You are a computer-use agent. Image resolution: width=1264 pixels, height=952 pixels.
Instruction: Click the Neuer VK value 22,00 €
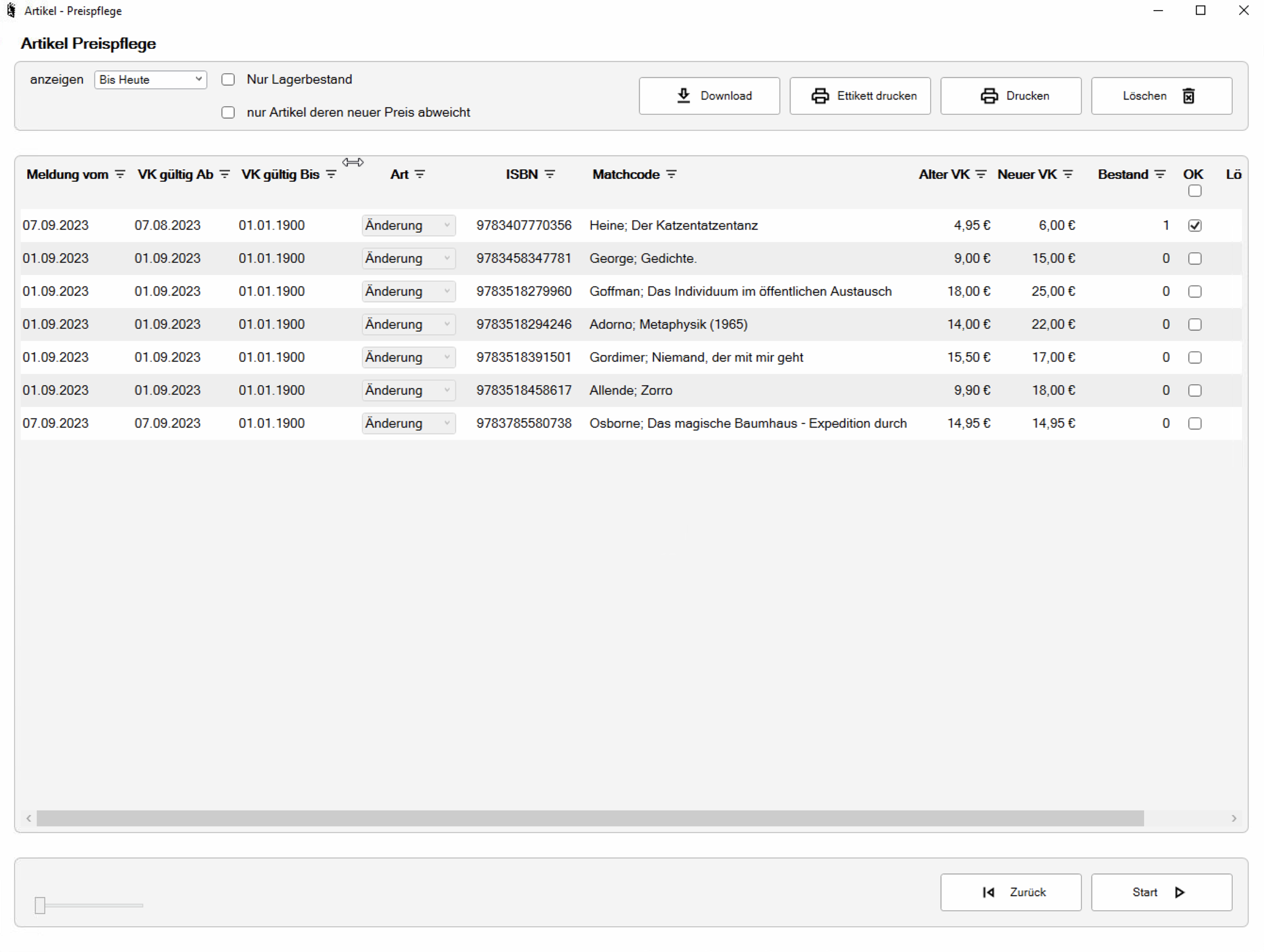pyautogui.click(x=1053, y=325)
